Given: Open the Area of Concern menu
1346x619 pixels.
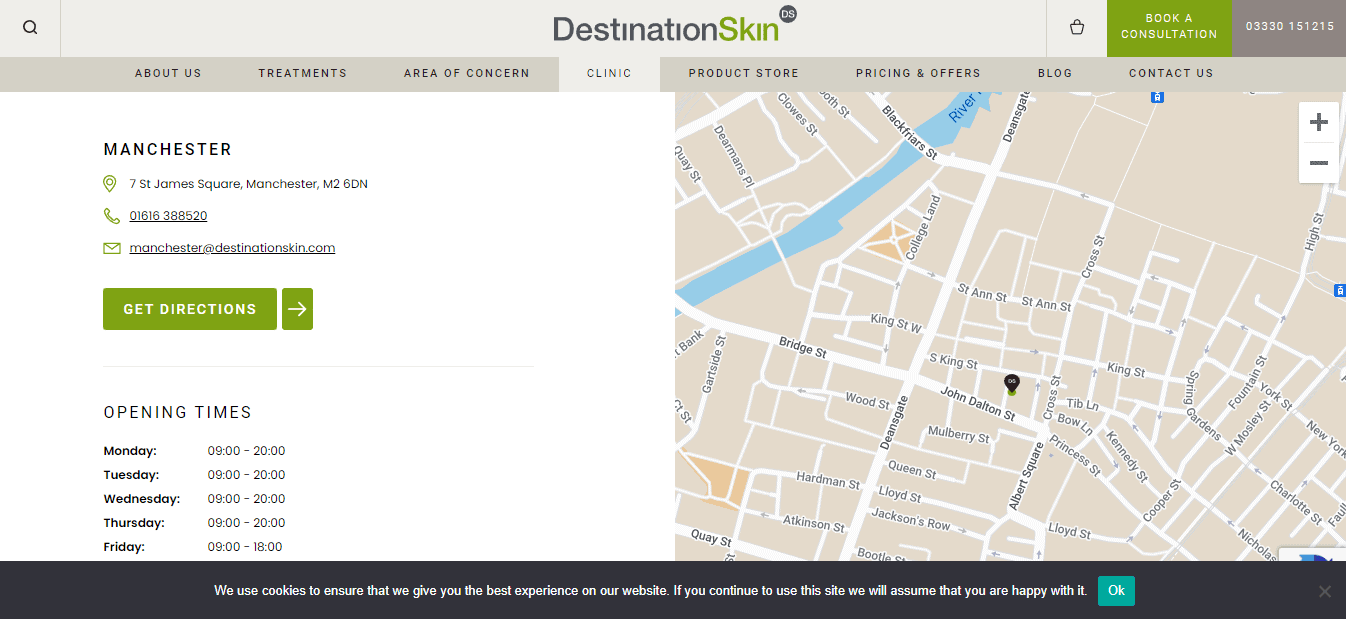Looking at the screenshot, I should point(467,73).
